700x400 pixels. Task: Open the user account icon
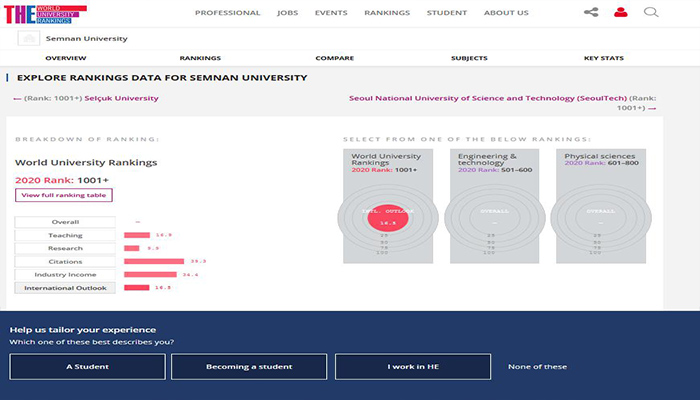click(621, 12)
